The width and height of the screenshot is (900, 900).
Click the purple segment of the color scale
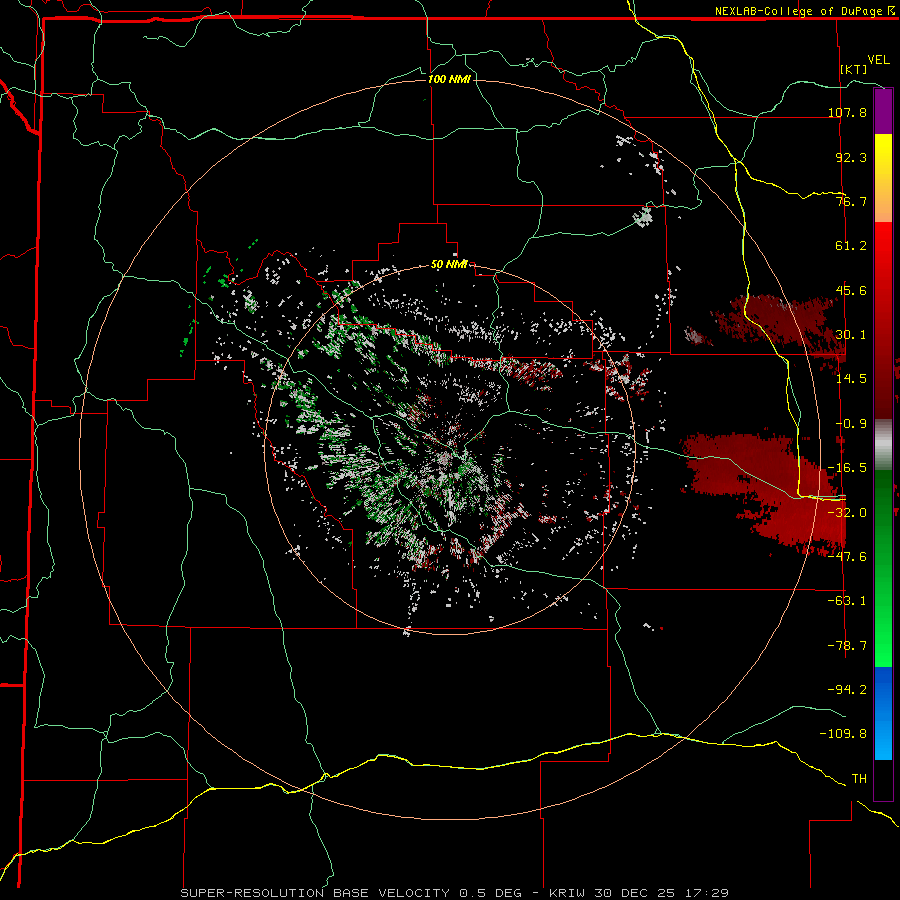883,112
